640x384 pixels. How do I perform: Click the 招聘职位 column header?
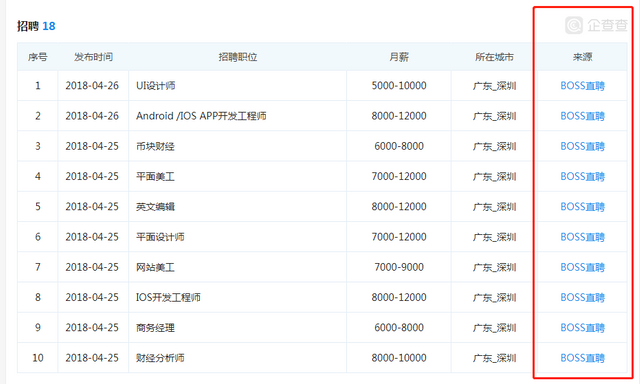[238, 57]
